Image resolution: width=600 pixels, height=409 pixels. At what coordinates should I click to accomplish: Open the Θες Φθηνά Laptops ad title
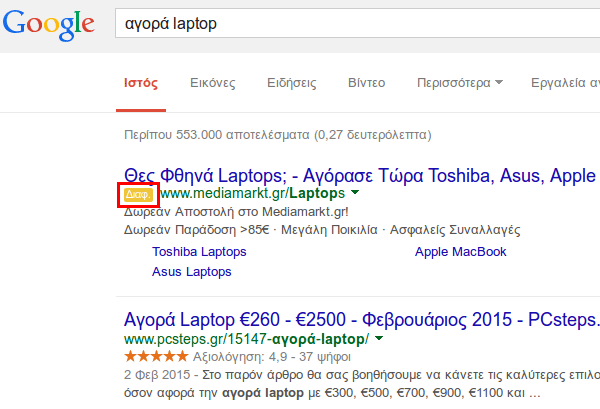[x=360, y=176]
